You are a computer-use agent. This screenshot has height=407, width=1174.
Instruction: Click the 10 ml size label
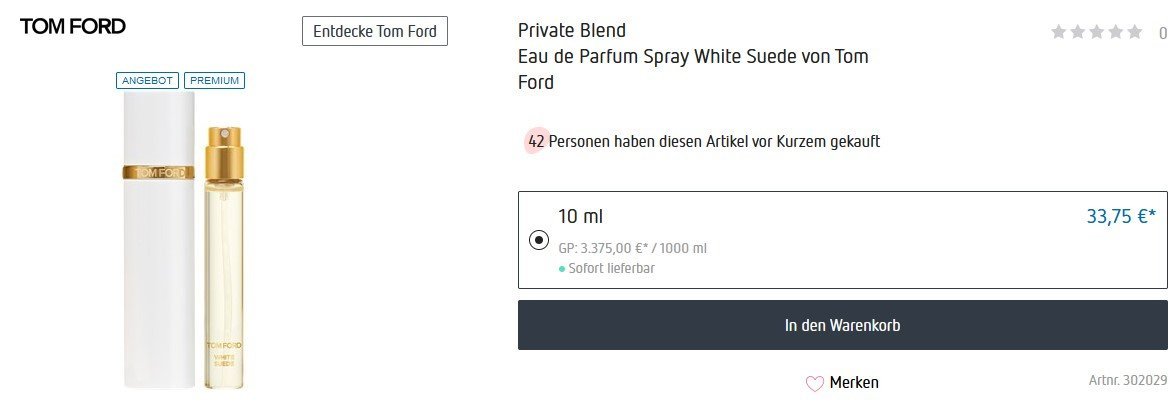tap(581, 217)
